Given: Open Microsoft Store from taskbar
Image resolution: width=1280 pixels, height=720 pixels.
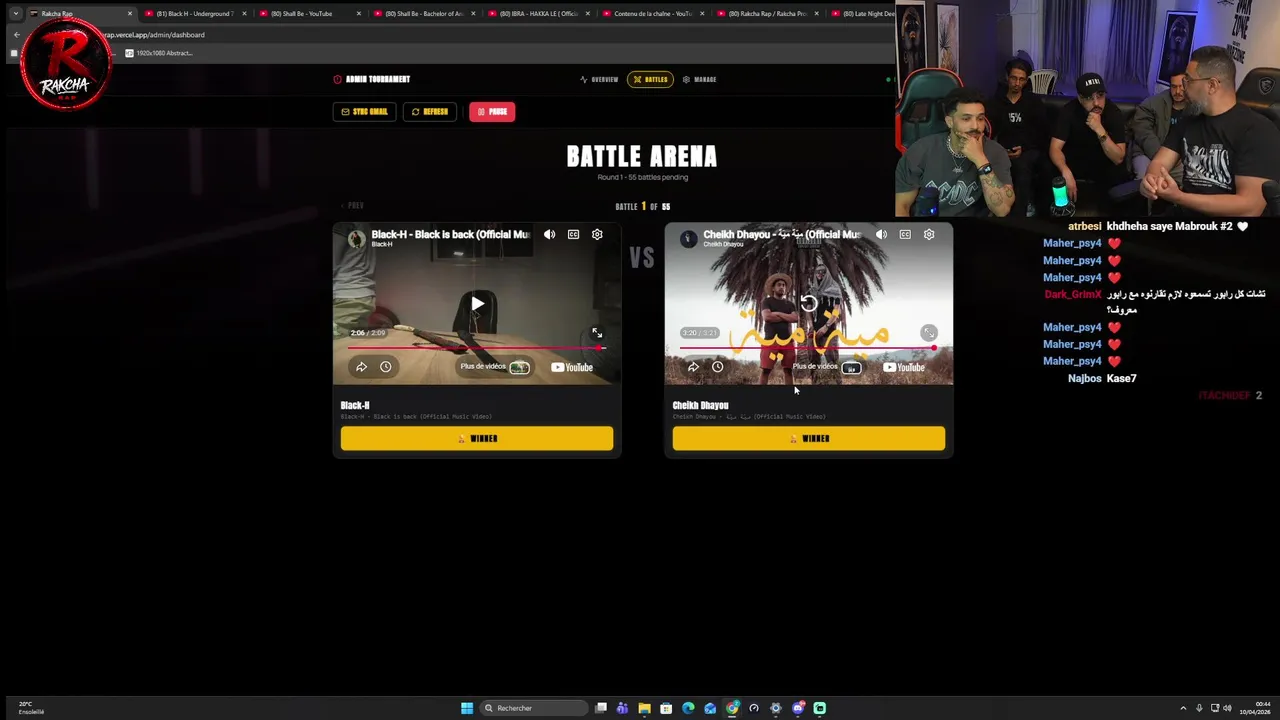Looking at the screenshot, I should pyautogui.click(x=666, y=708).
